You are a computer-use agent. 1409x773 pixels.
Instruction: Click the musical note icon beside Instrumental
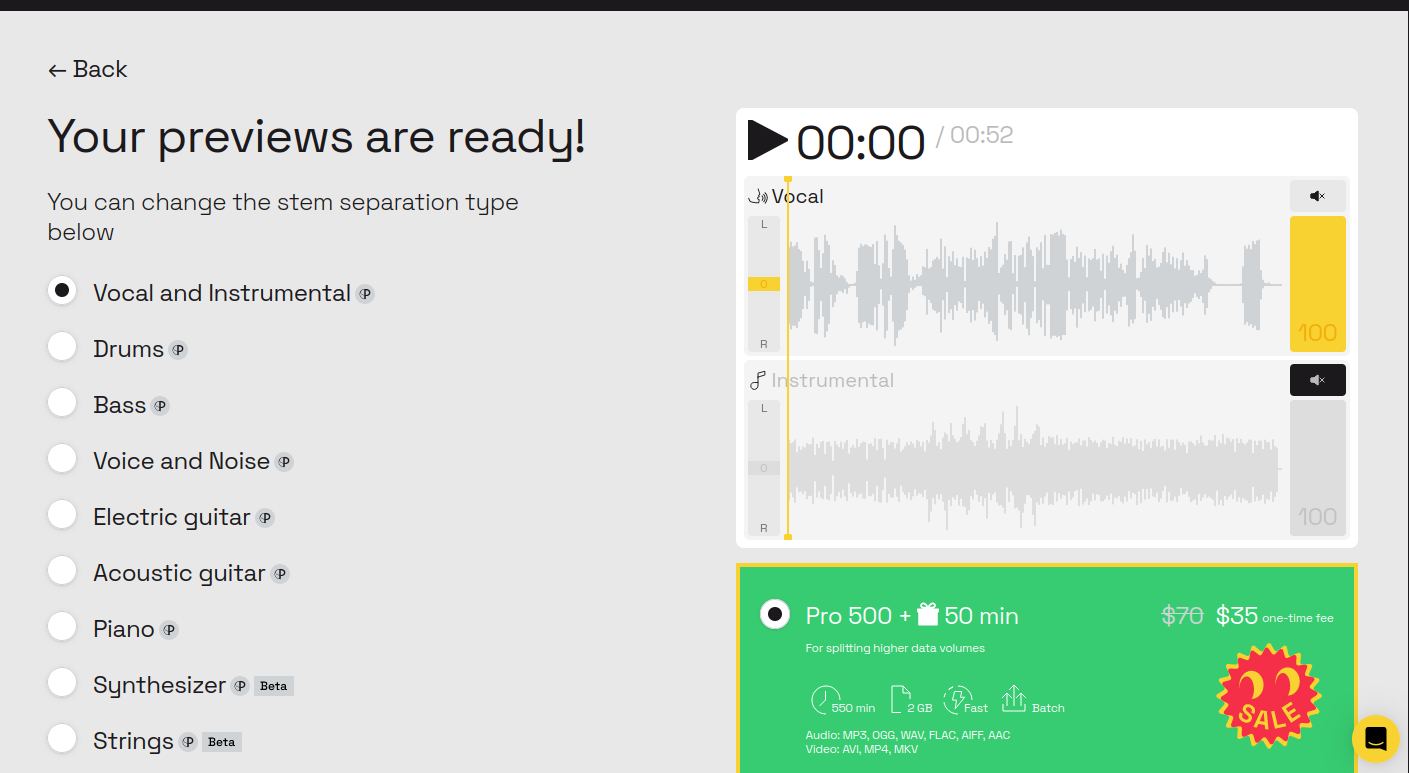757,379
